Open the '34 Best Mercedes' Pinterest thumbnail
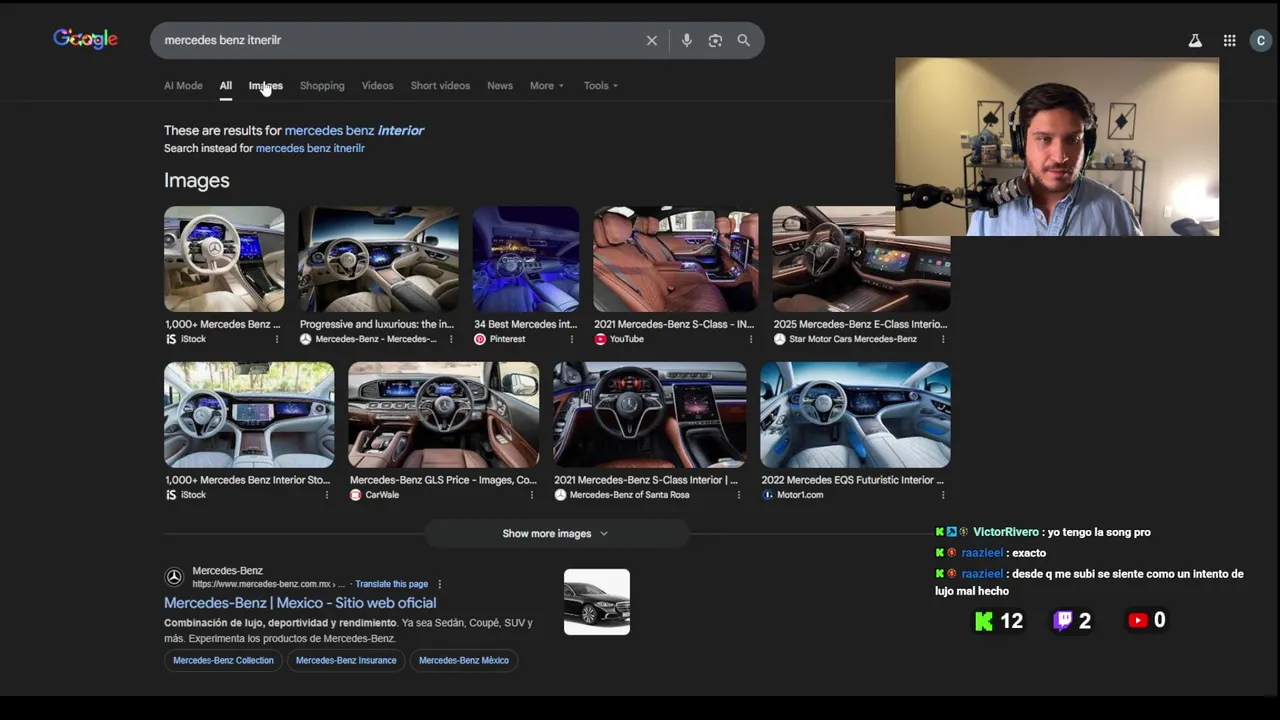Viewport: 1280px width, 720px height. (x=526, y=259)
